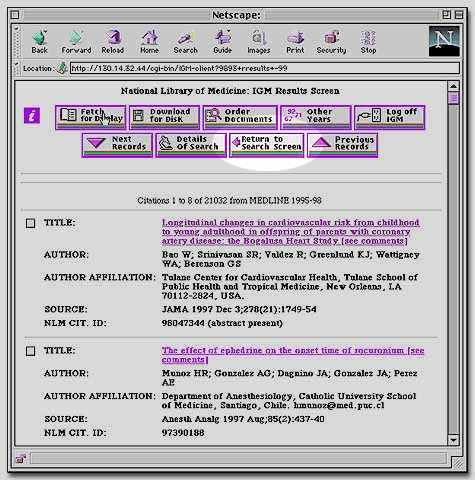Click the vertical scrollbar thumb
This screenshot has height=480, width=475.
[x=453, y=98]
